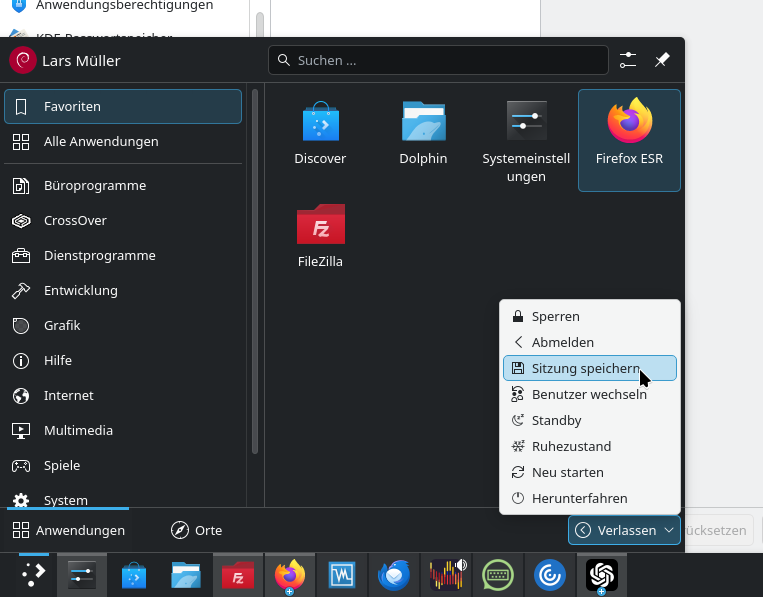Click the ChatGPT icon in the taskbar
The image size is (763, 597).
coord(601,575)
